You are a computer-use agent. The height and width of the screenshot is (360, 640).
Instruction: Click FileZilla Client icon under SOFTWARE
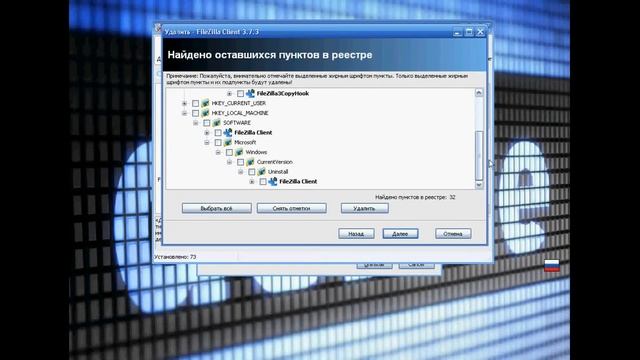228,133
